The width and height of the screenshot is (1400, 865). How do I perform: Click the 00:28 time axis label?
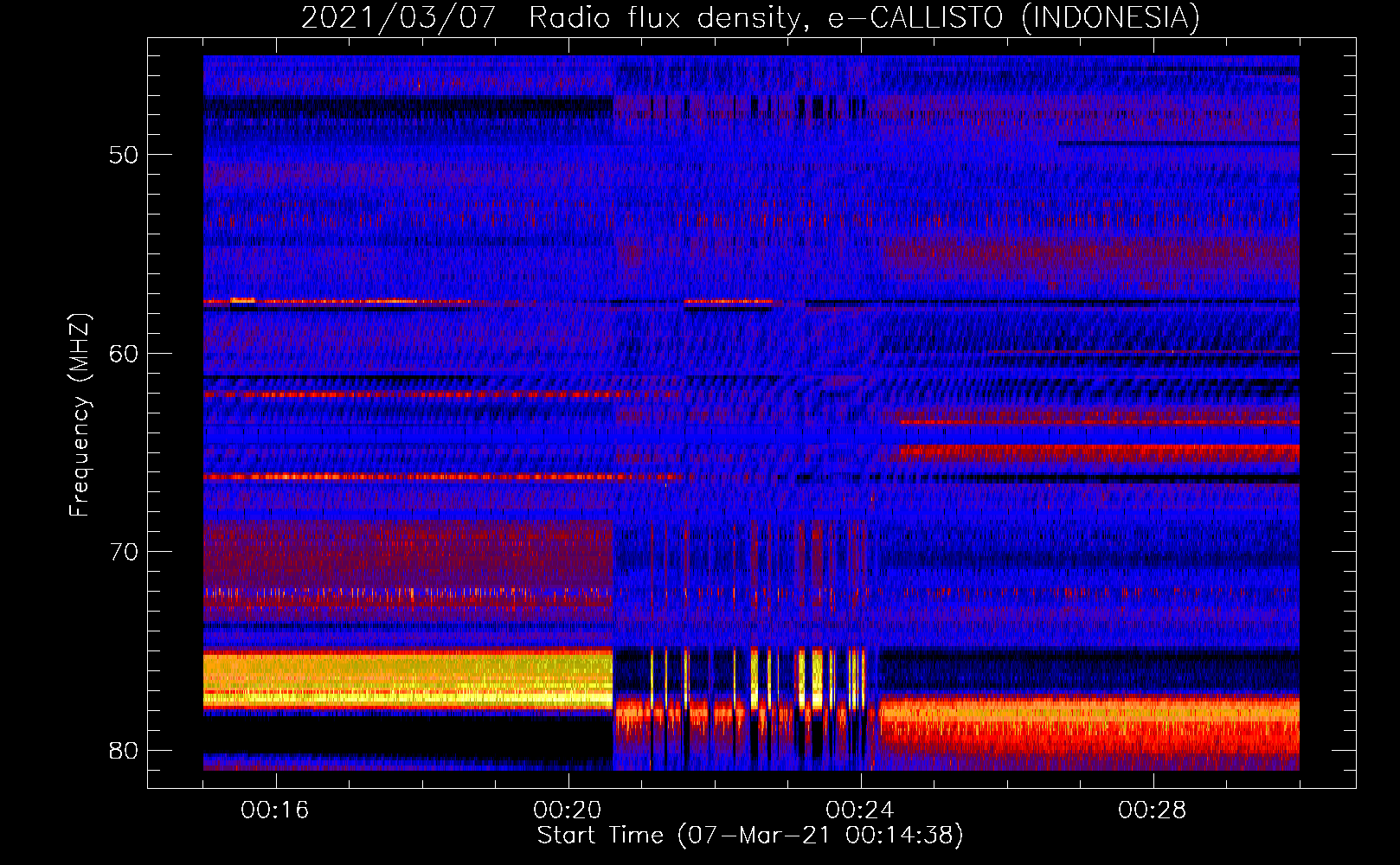coord(1153,811)
